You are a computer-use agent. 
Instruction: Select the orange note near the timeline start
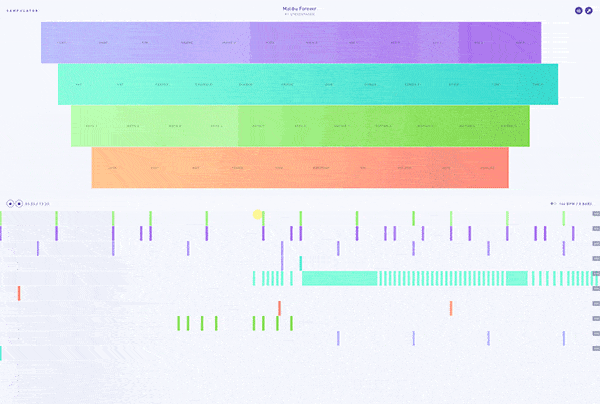click(x=18, y=293)
